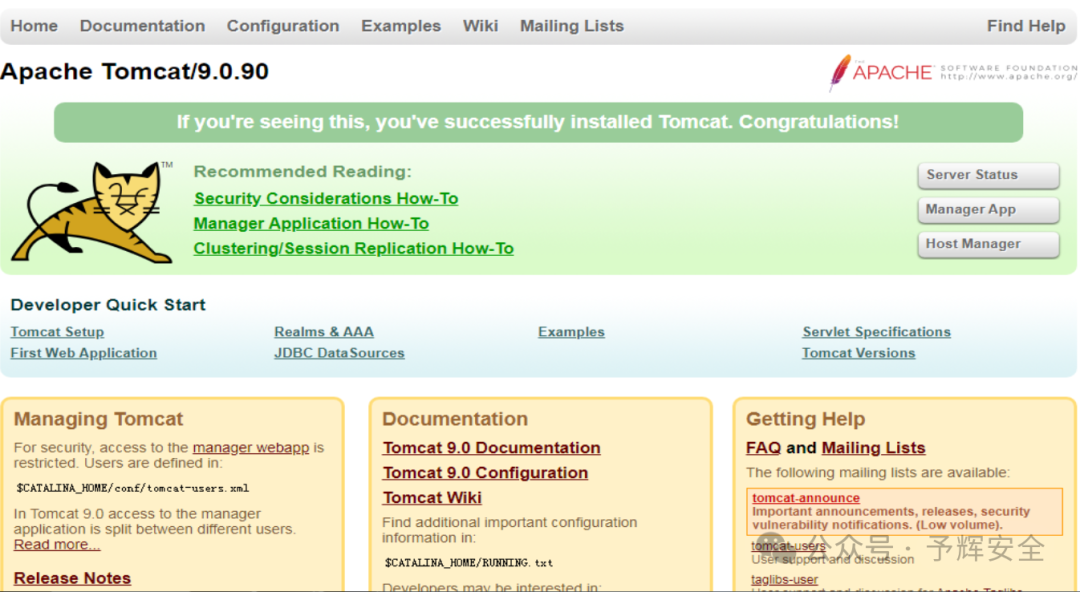
Task: Click $CATALINA_HOME/RUNNING.txt path text
Action: [x=468, y=563]
